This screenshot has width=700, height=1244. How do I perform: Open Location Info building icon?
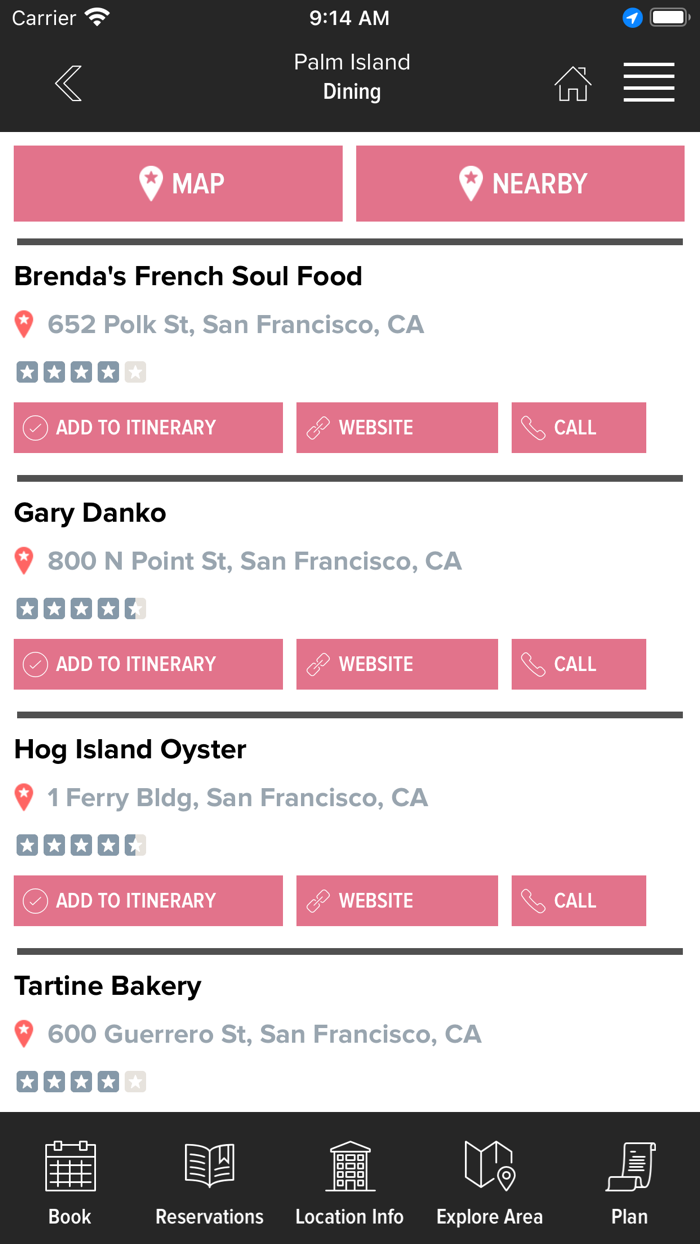[x=350, y=1181]
